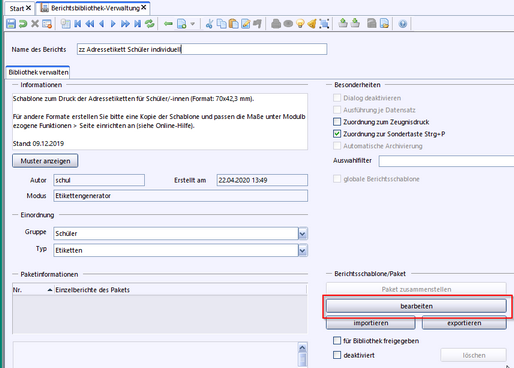This screenshot has height=368, width=514.
Task: Jump to first record with navigation icon
Action: tap(78, 24)
